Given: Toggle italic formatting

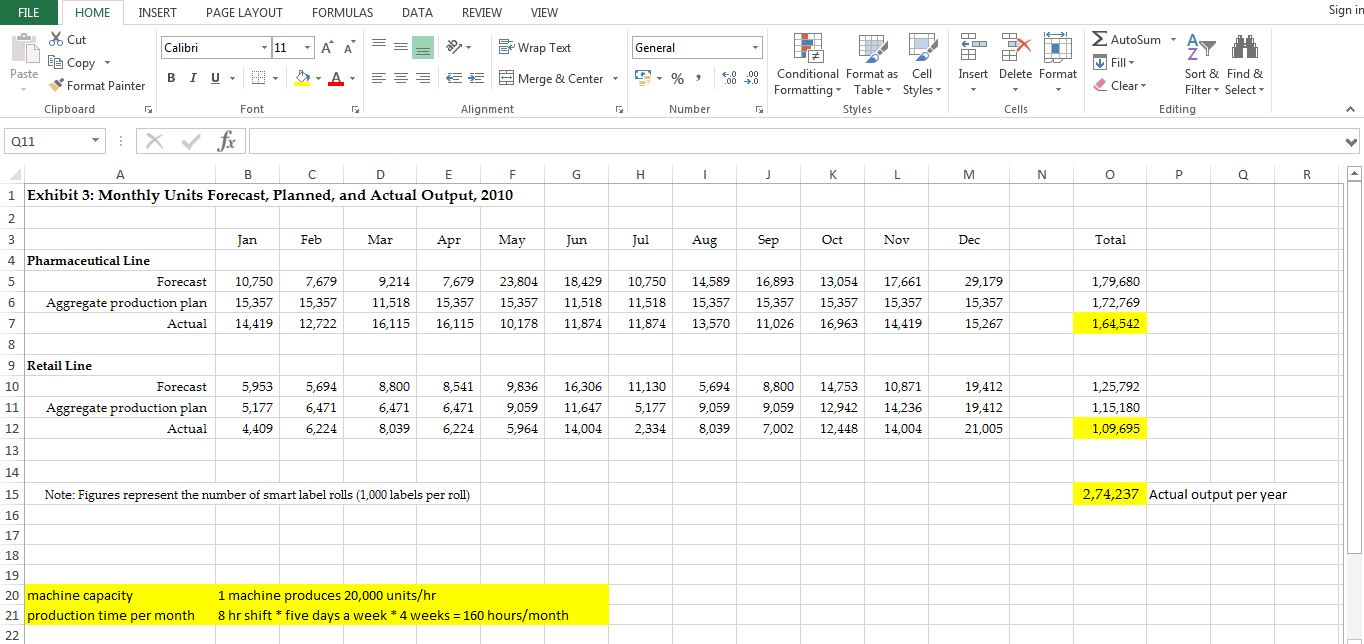Looking at the screenshot, I should [191, 77].
